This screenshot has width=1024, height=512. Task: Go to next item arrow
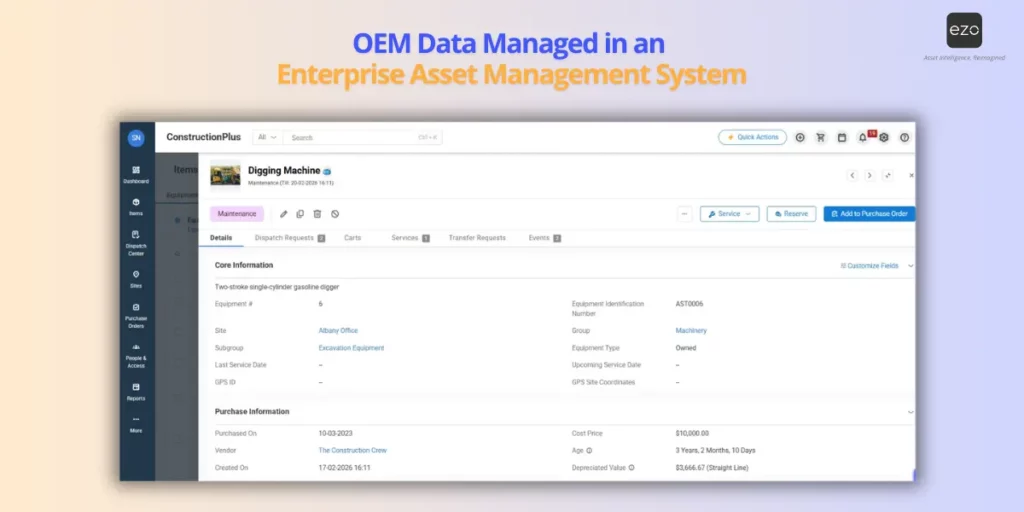(870, 175)
